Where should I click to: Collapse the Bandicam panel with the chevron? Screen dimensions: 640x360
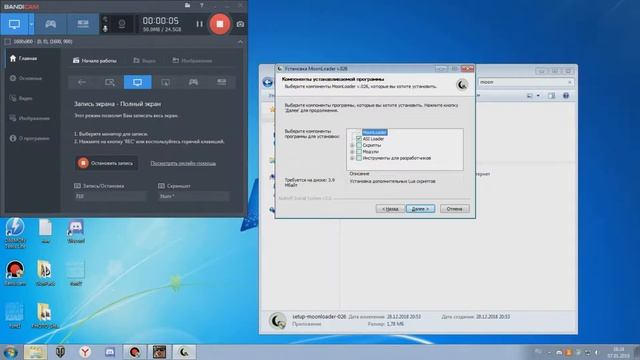point(240,42)
